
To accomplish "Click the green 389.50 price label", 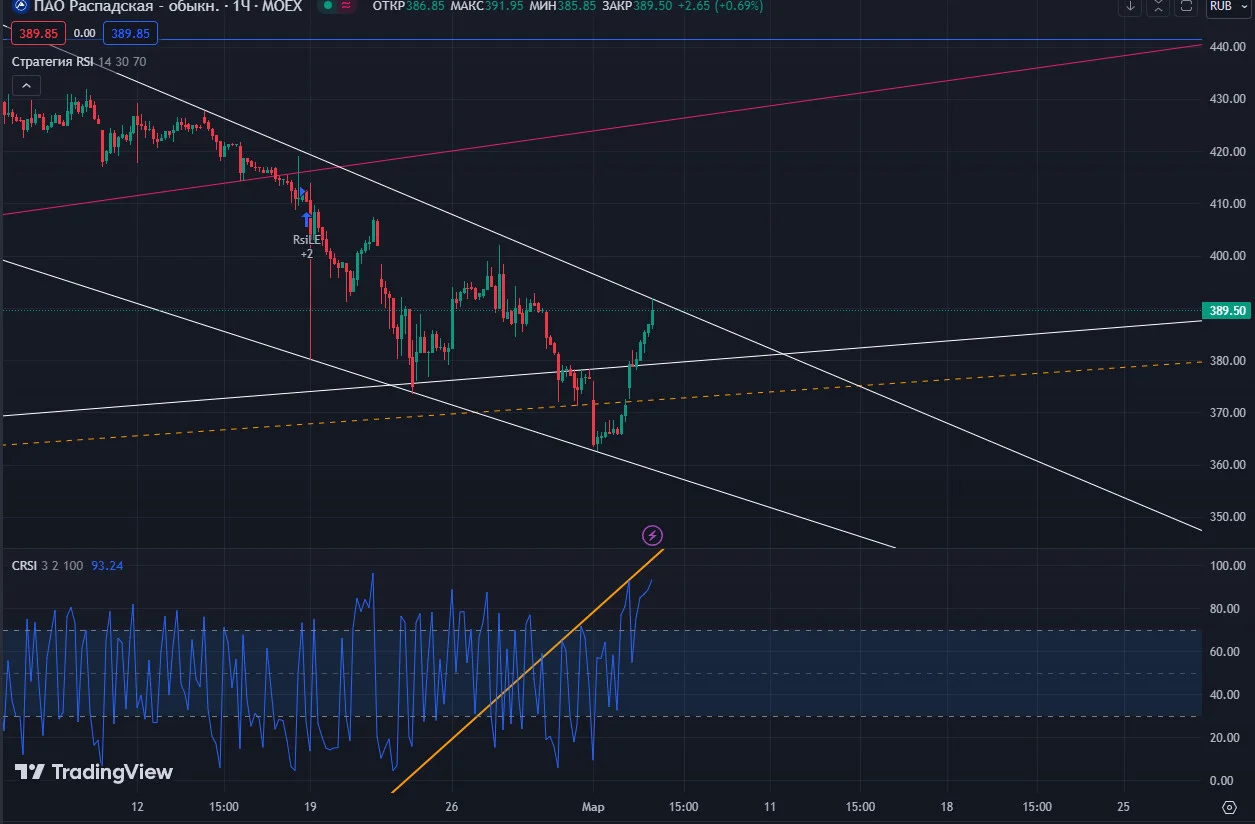I will (x=1227, y=311).
